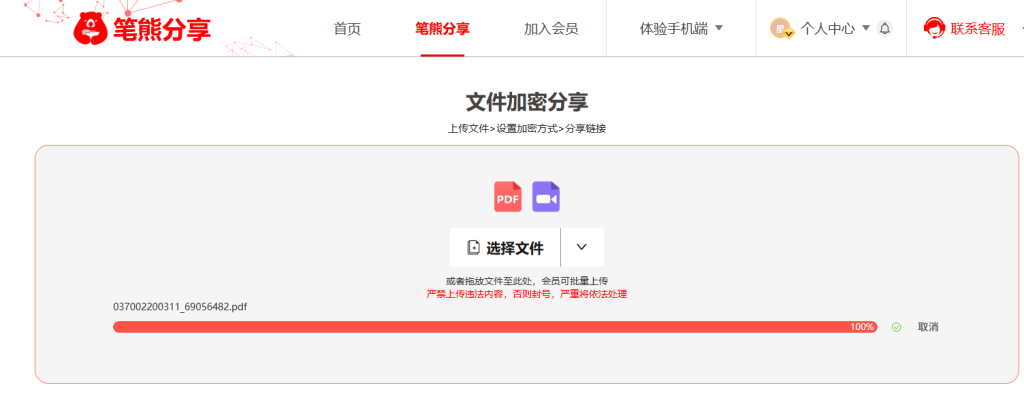Viewport: 1024px width, 396px height.
Task: Click the red PDF file icon
Action: (507, 197)
